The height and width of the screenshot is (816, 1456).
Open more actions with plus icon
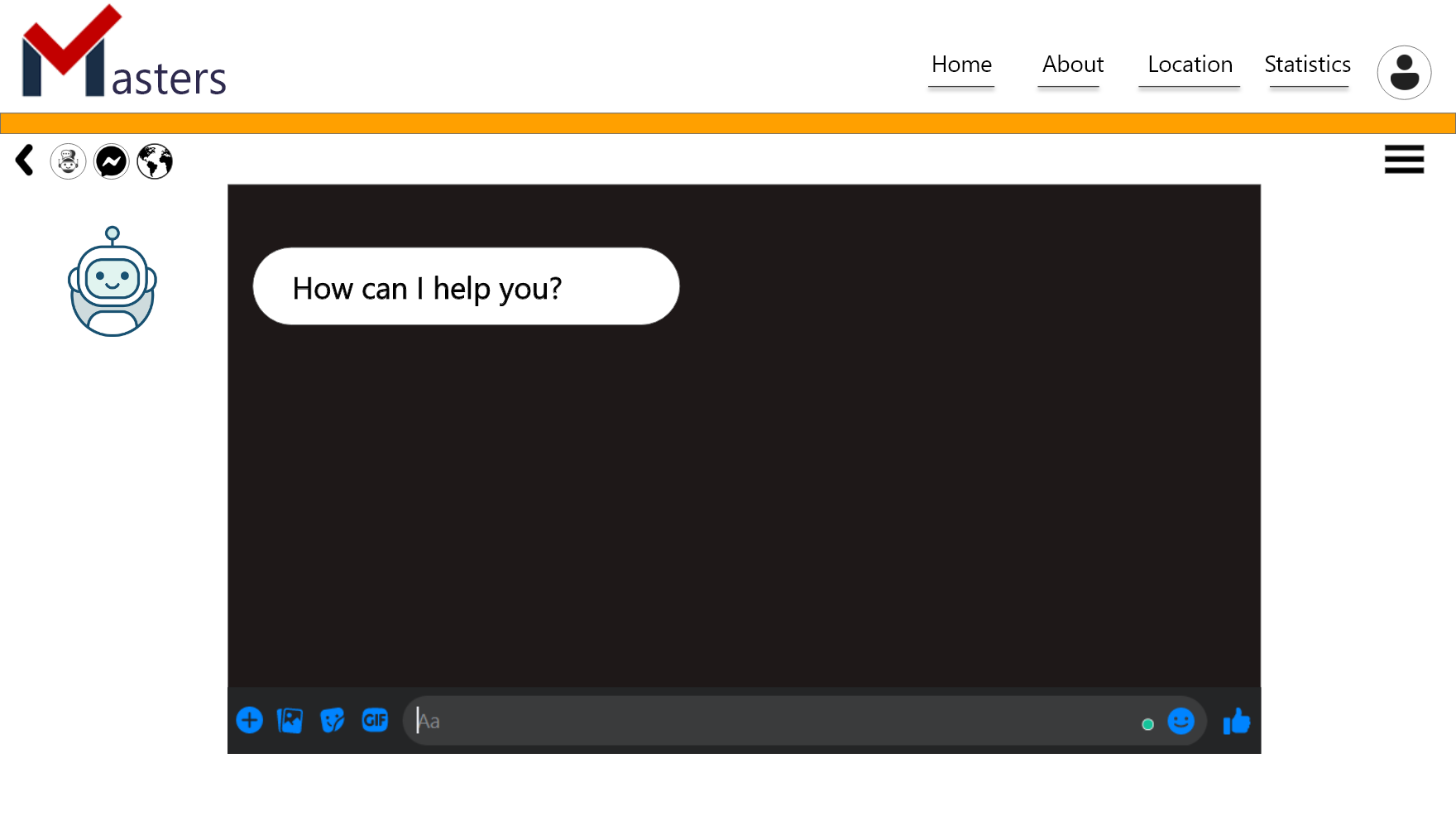(x=249, y=721)
